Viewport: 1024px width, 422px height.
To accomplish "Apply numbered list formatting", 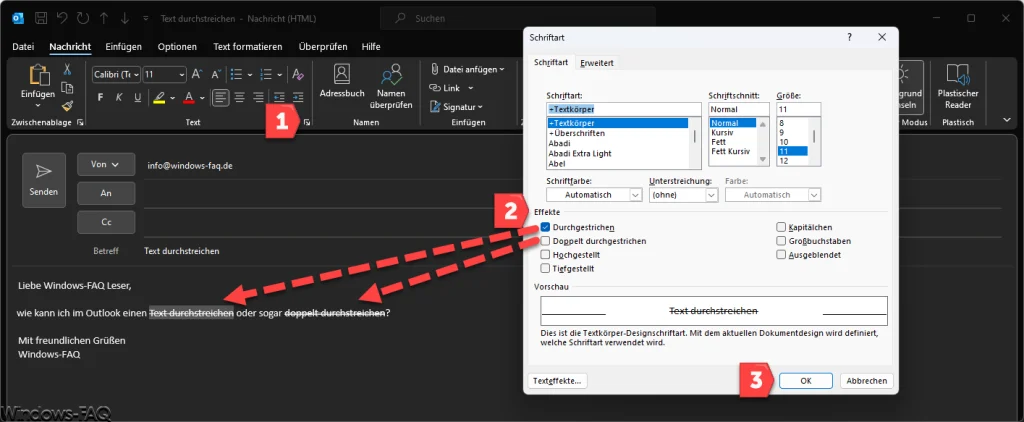I will pyautogui.click(x=266, y=74).
